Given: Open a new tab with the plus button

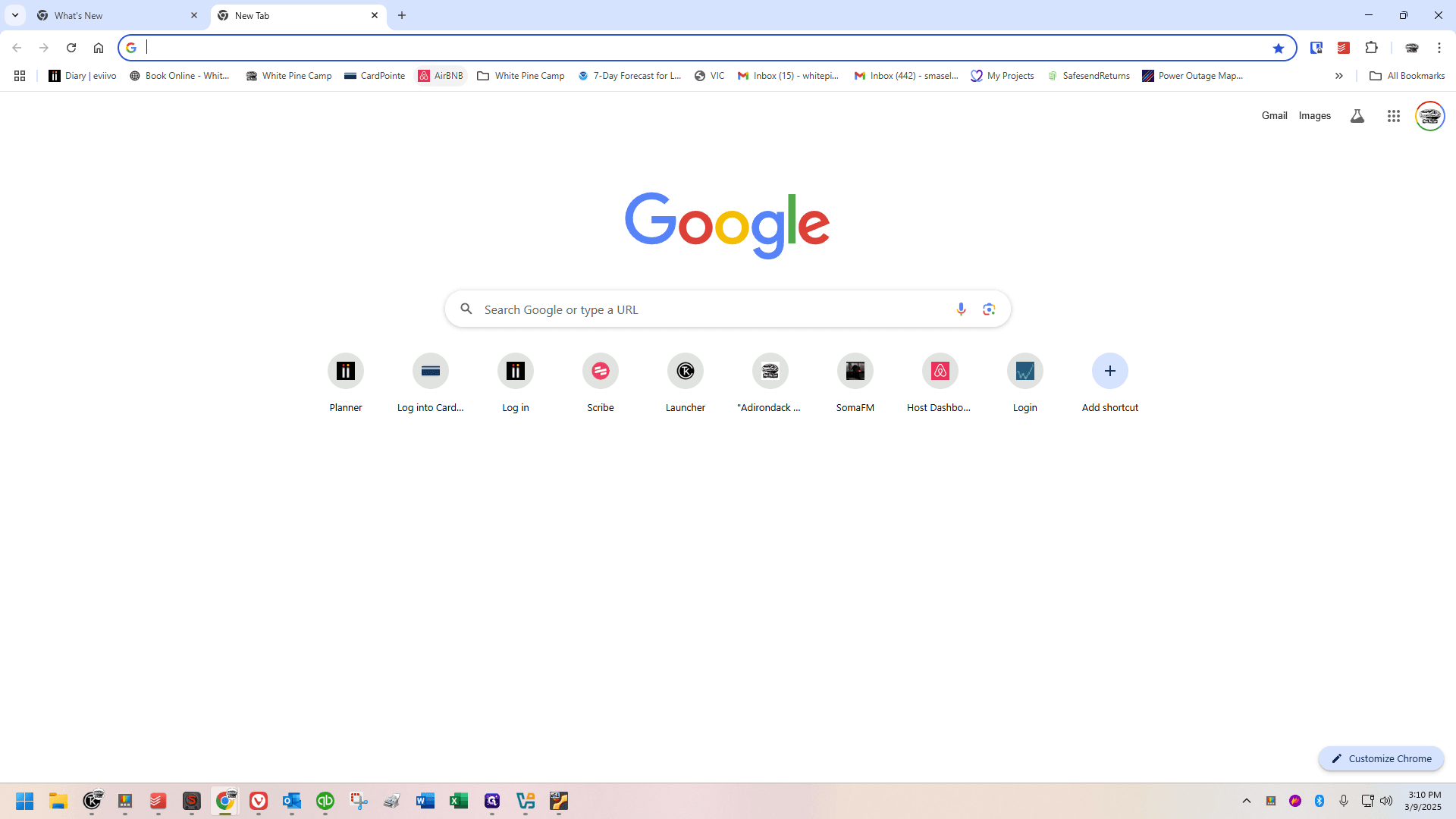Looking at the screenshot, I should 402,15.
